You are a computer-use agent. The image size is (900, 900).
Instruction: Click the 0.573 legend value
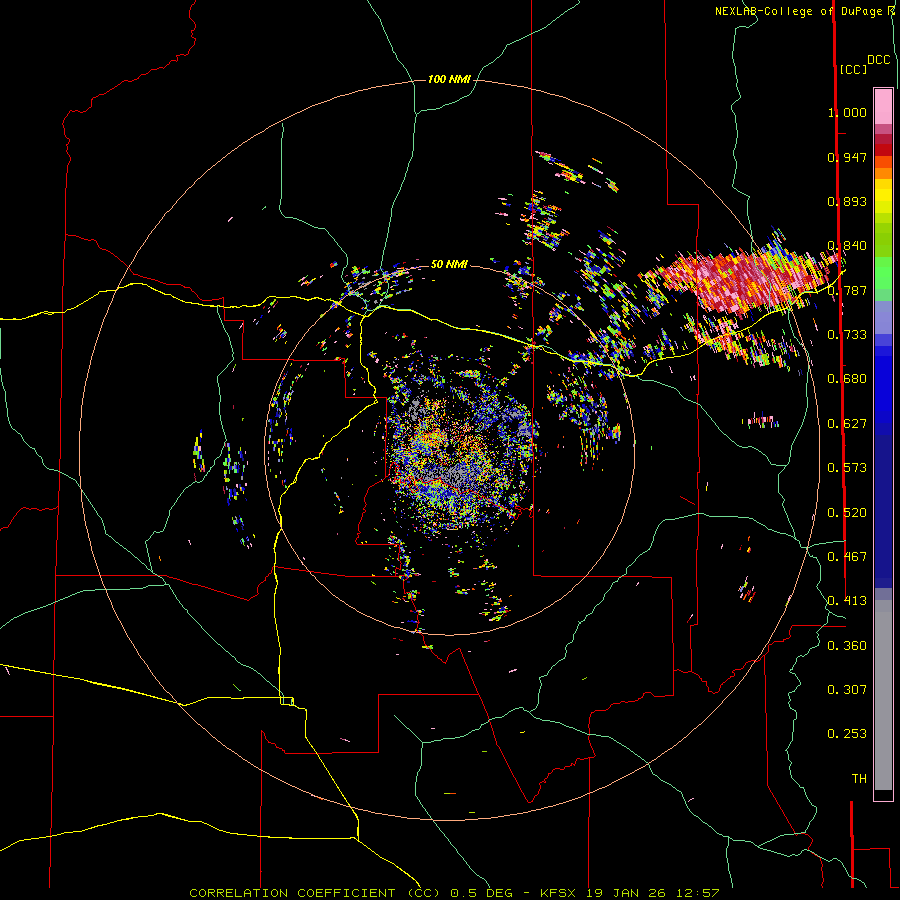[847, 468]
